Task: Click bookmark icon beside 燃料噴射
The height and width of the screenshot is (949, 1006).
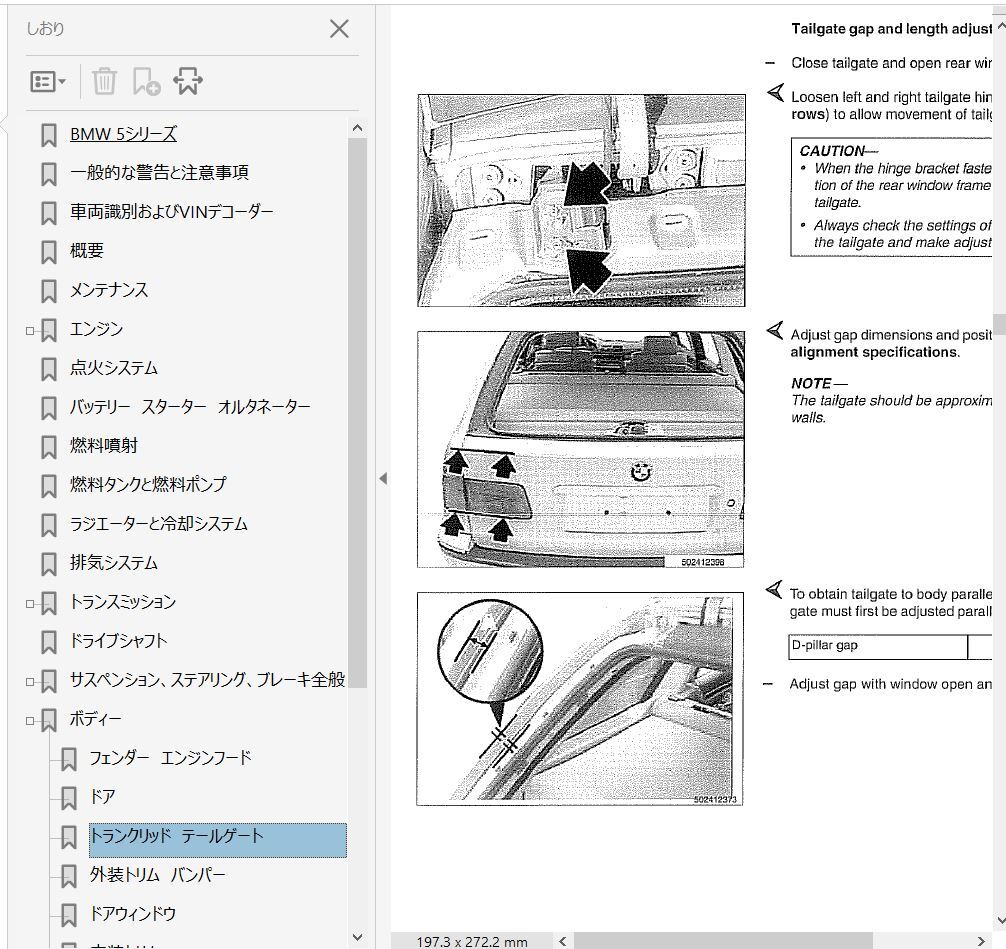Action: (x=49, y=447)
